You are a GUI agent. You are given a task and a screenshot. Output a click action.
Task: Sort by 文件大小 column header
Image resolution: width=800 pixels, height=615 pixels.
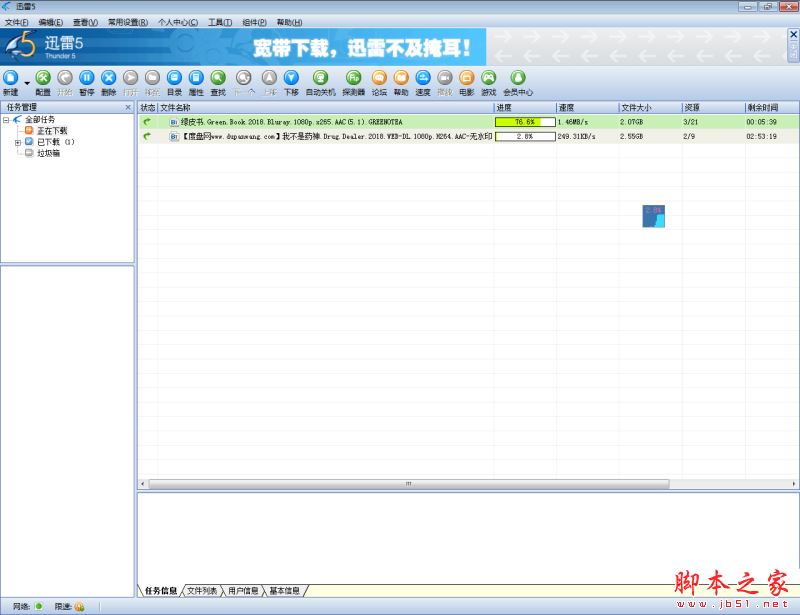tap(651, 108)
